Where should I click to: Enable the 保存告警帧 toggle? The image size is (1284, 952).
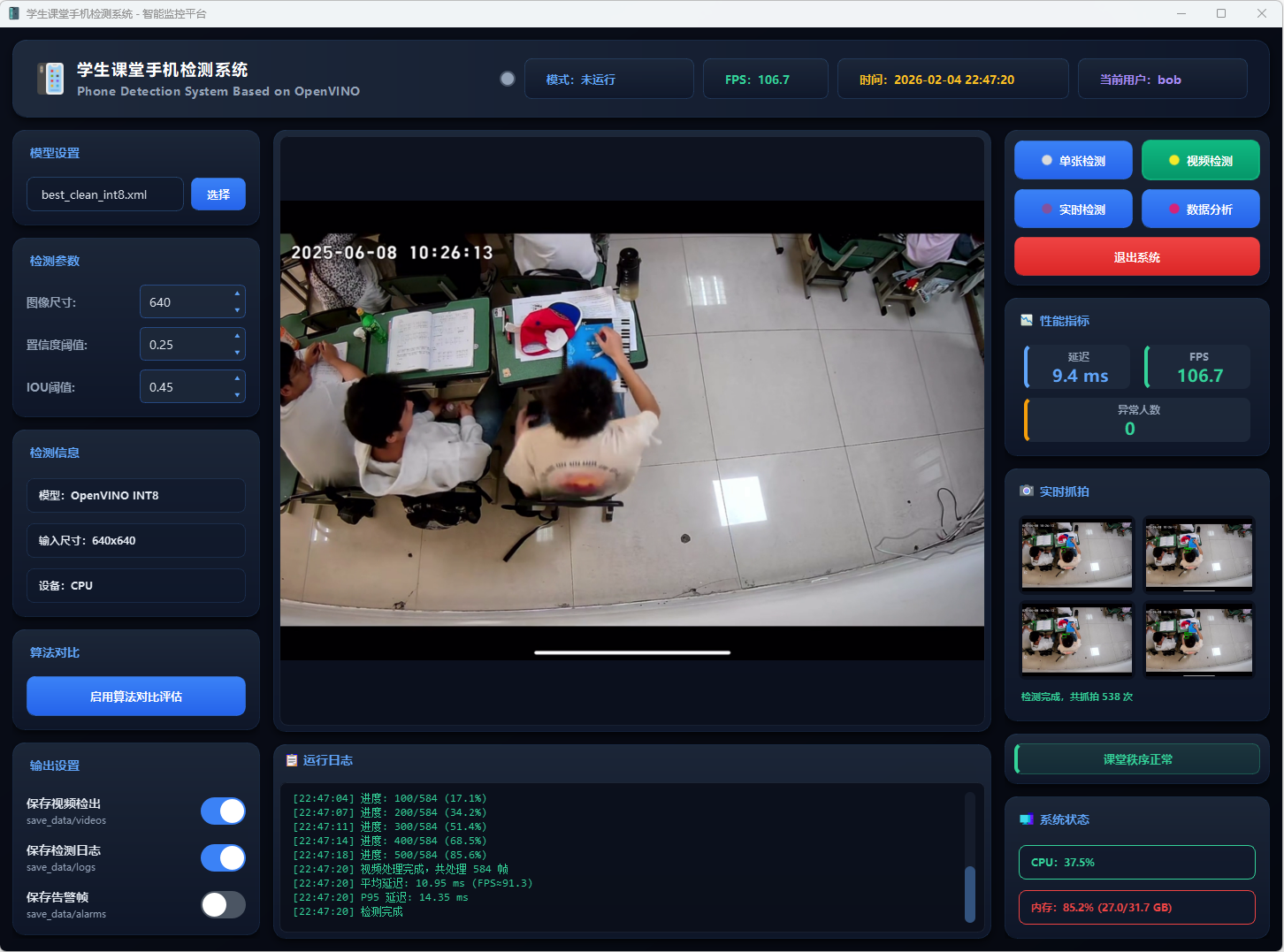click(223, 904)
